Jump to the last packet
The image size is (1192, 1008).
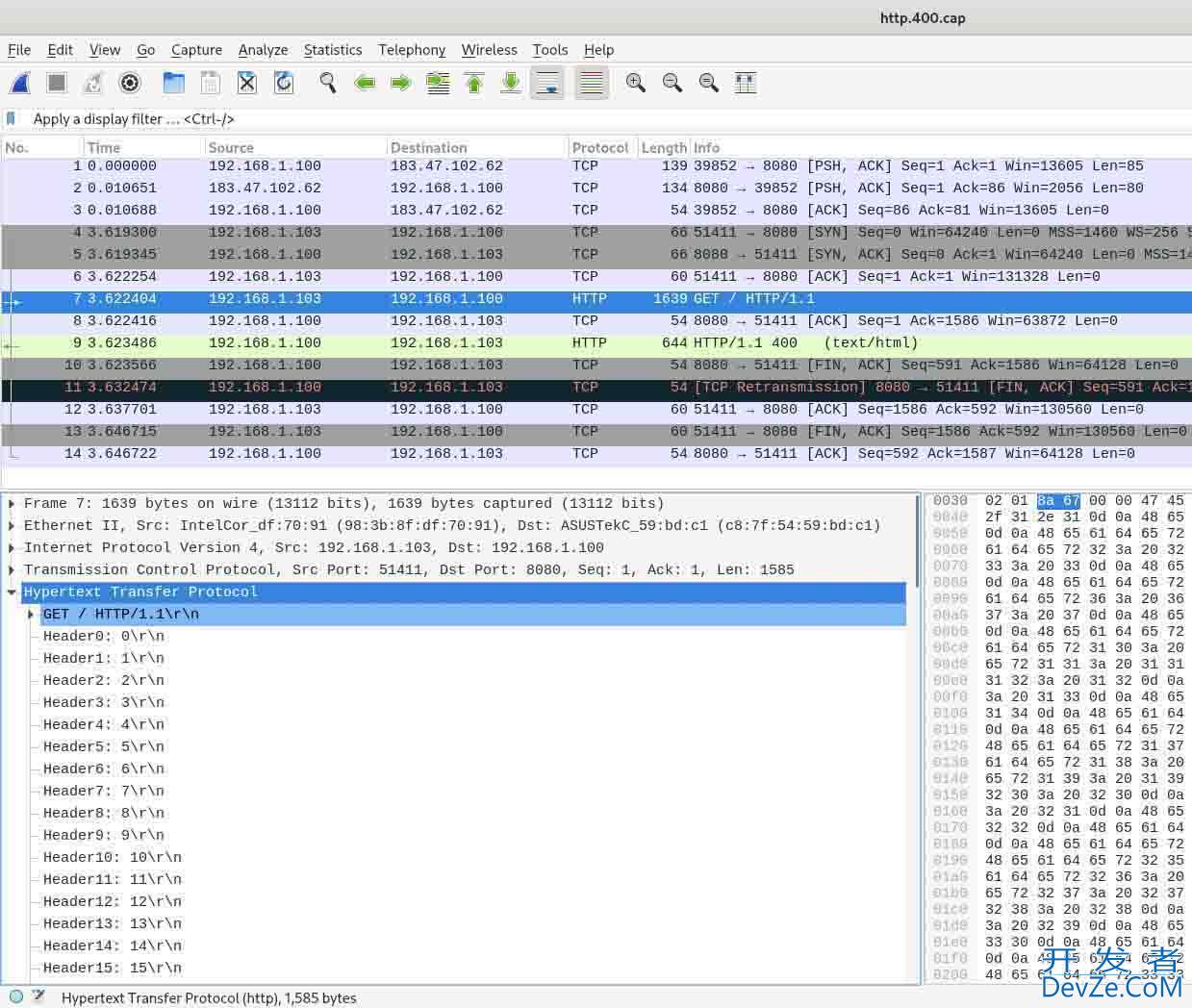511,84
